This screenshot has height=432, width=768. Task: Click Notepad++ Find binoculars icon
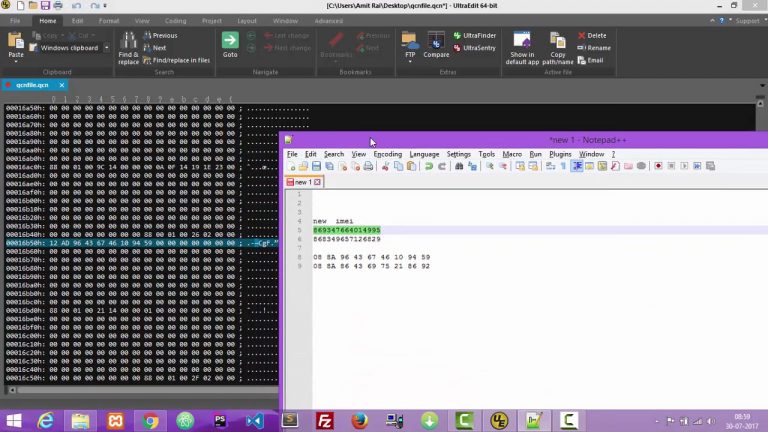pyautogui.click(x=459, y=167)
